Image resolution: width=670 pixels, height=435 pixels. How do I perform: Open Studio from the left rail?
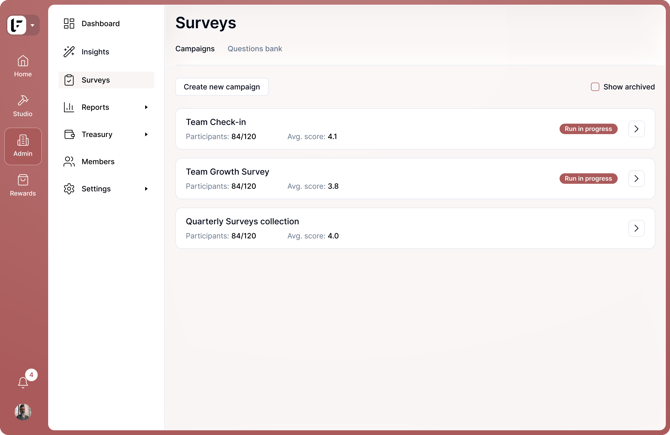(23, 106)
